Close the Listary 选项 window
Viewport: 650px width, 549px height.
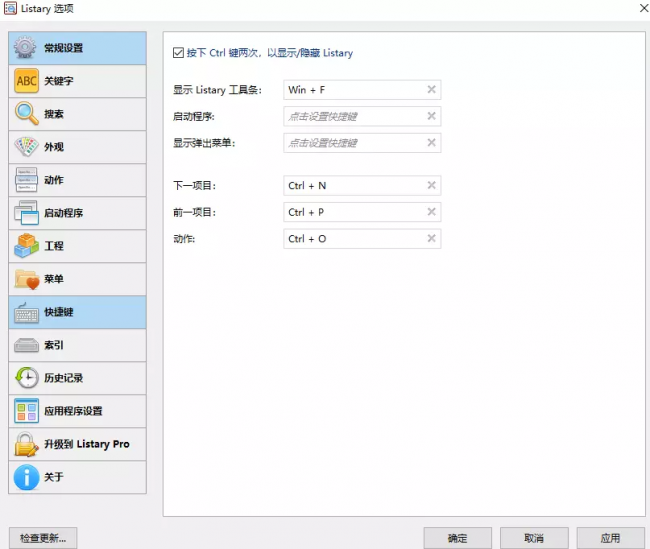(644, 8)
